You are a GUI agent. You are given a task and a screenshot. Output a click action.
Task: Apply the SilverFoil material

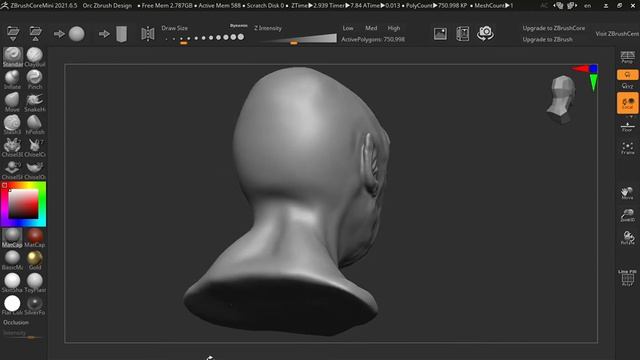35,305
